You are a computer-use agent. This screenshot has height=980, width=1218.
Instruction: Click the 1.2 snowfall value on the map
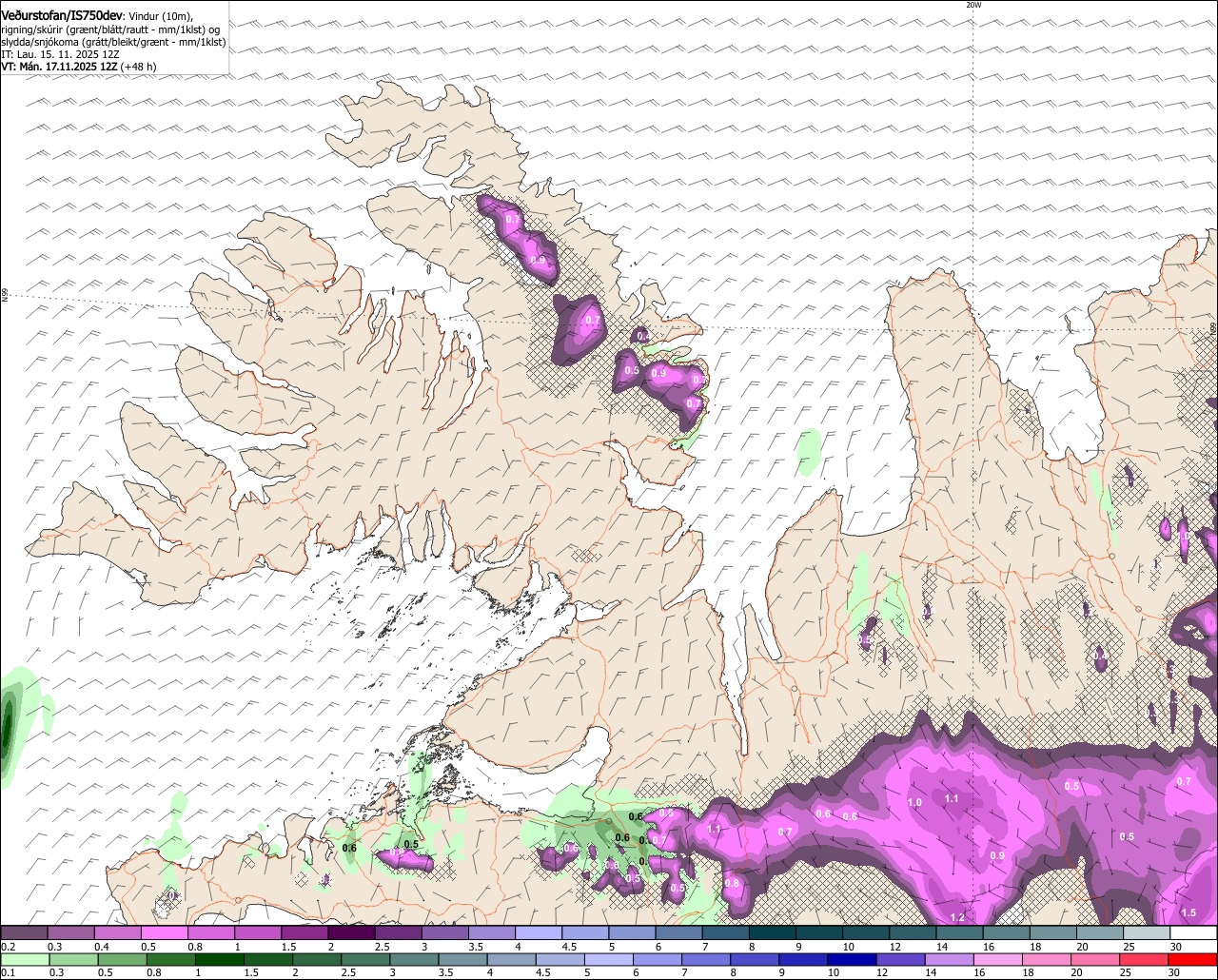957,917
